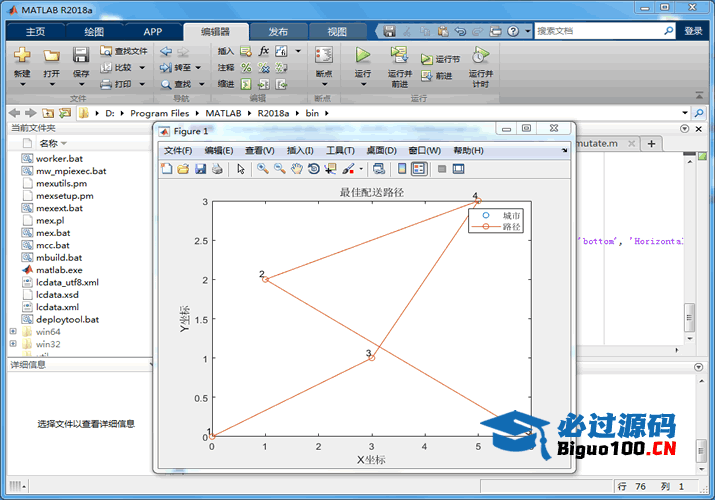Toggle insert legend in Figure 1

pos(419,169)
